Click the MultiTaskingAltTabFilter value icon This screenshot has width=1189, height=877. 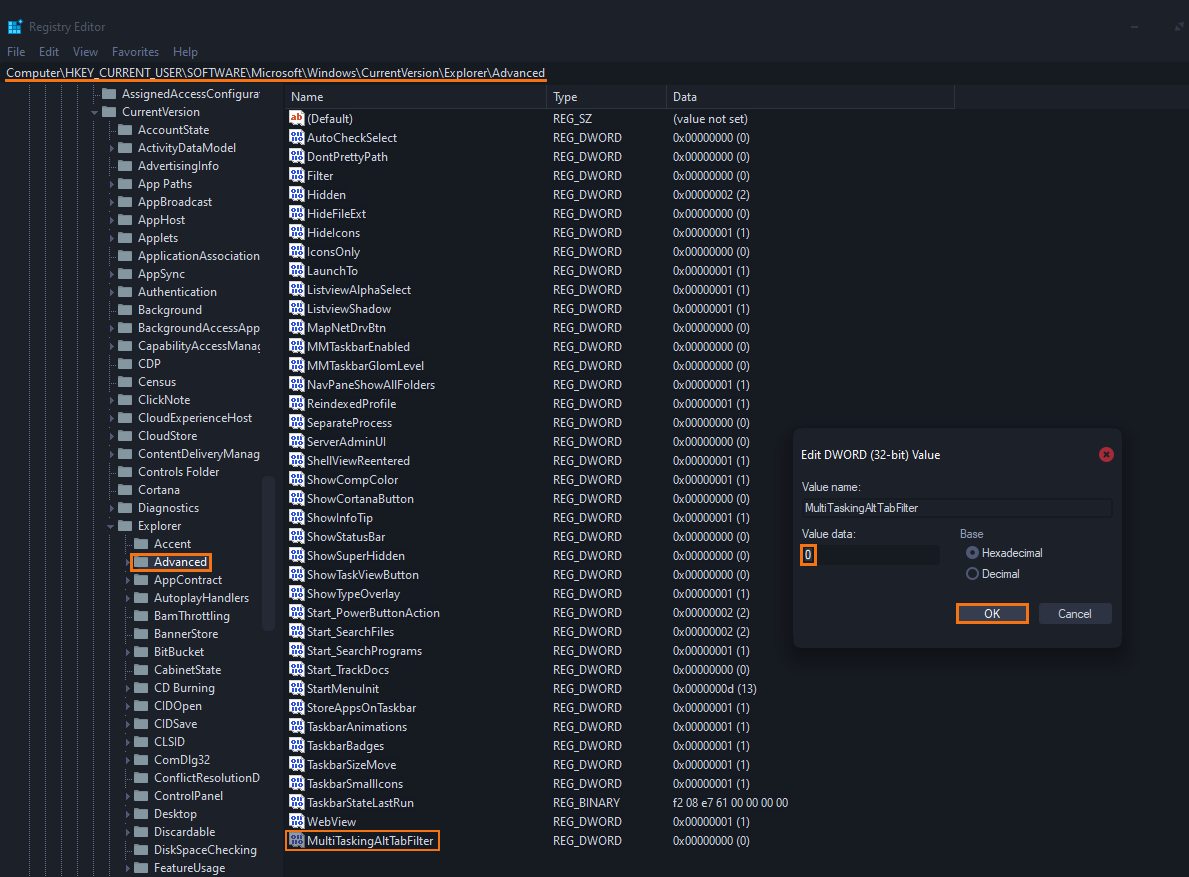(296, 840)
